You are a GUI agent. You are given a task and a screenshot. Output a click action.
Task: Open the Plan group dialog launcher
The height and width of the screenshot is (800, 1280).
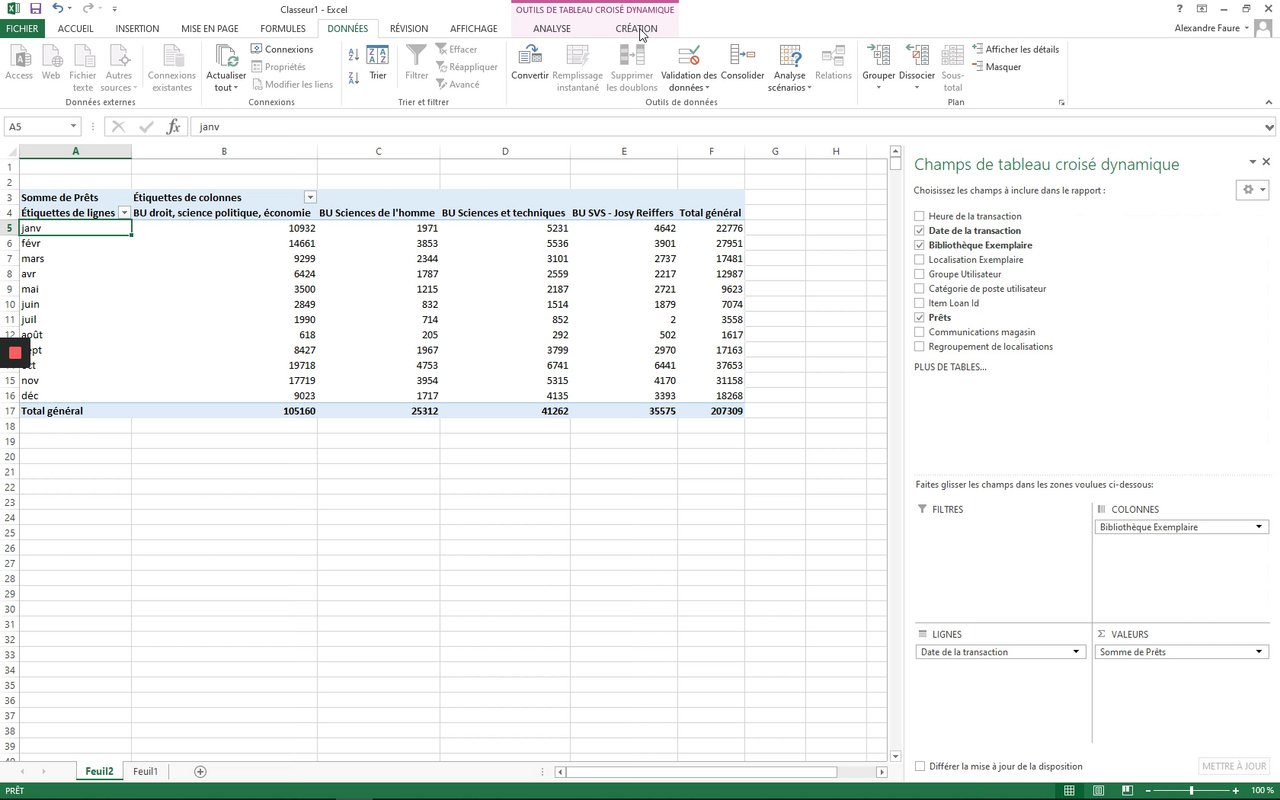point(1061,103)
